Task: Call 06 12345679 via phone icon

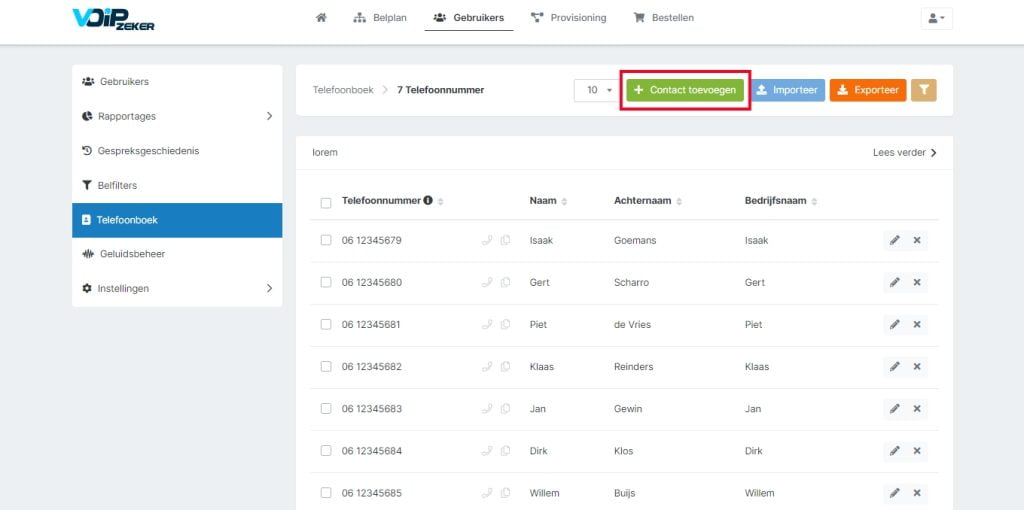Action: (487, 240)
